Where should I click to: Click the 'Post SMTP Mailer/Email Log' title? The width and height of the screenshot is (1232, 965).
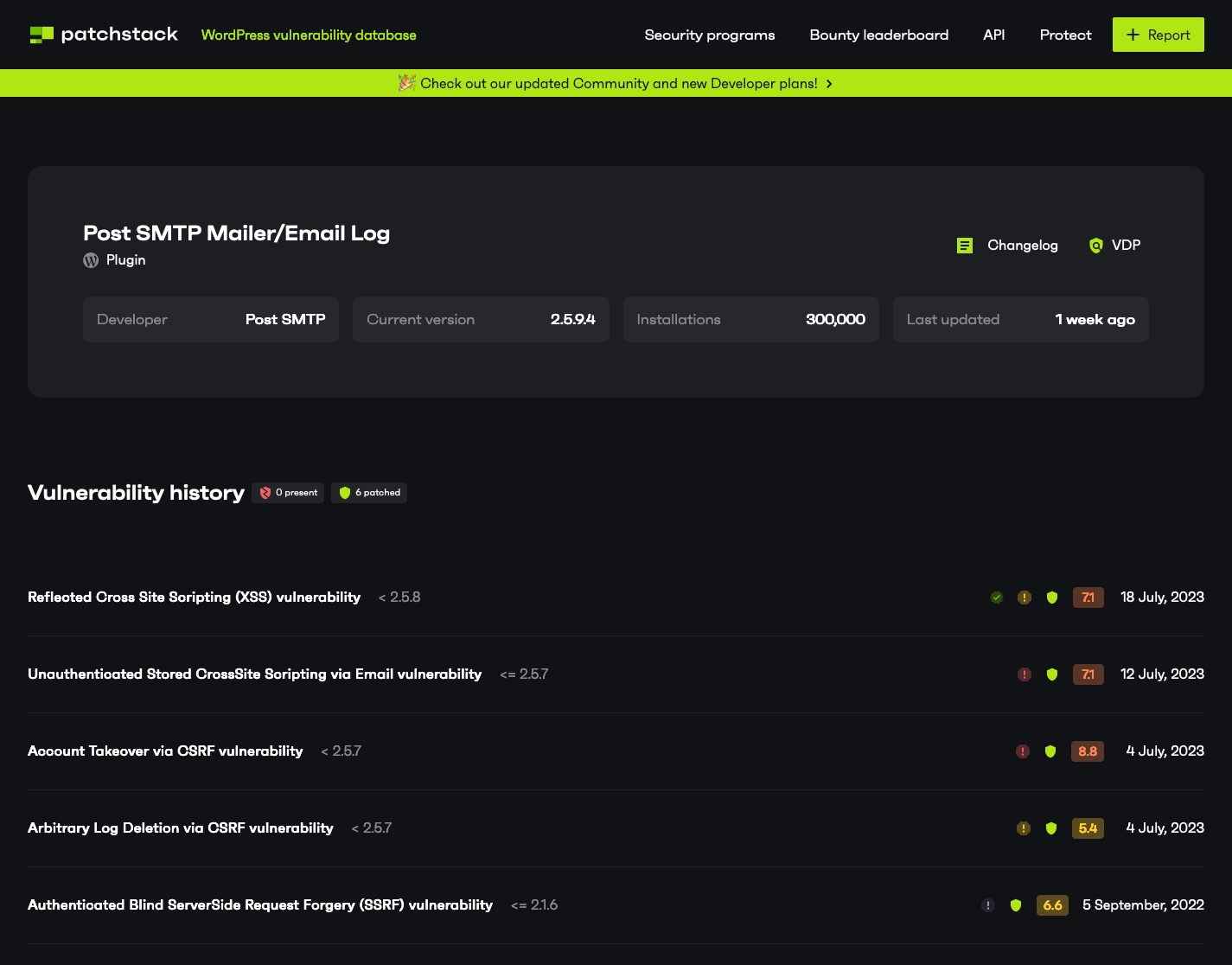tap(236, 233)
